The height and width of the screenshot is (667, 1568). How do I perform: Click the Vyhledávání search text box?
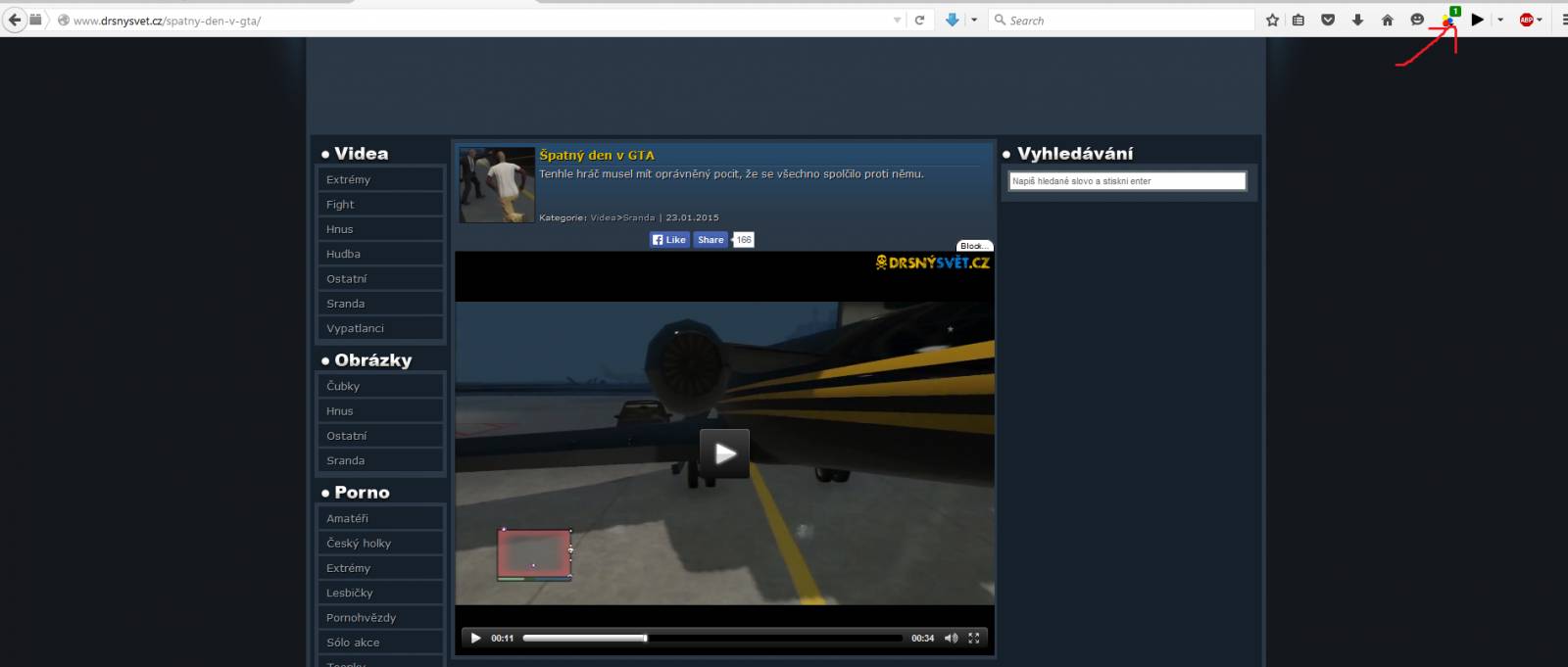(1127, 181)
